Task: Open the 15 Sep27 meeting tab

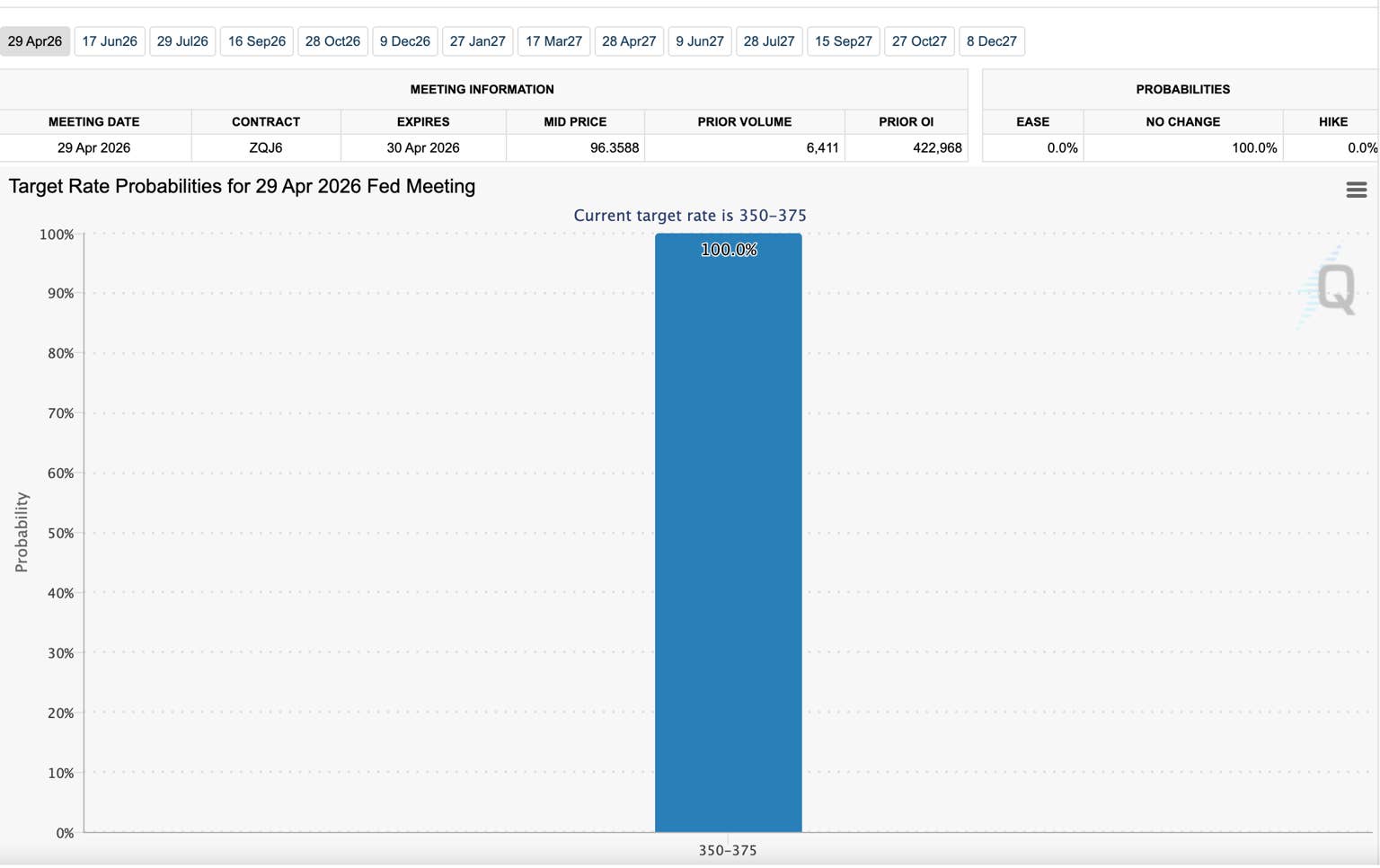Action: 844,41
